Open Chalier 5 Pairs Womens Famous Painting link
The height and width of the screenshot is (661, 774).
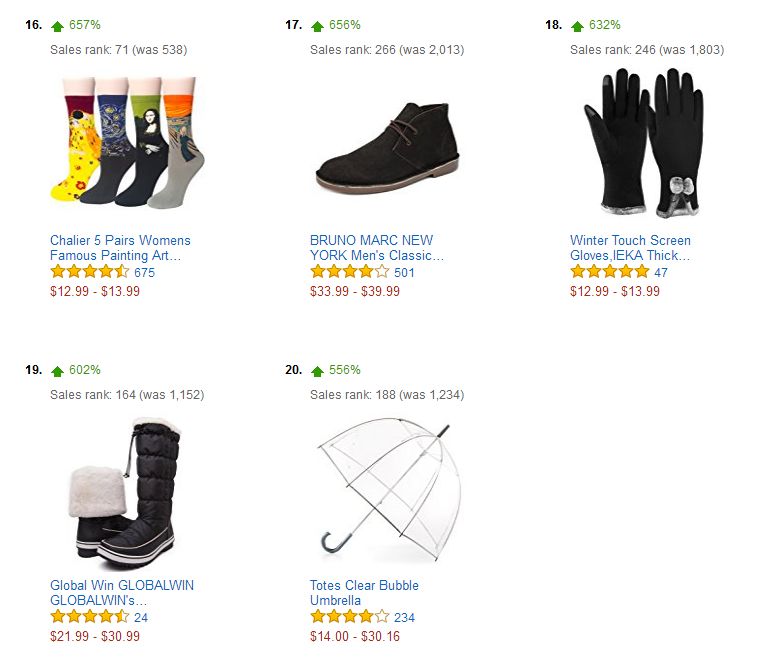click(120, 248)
